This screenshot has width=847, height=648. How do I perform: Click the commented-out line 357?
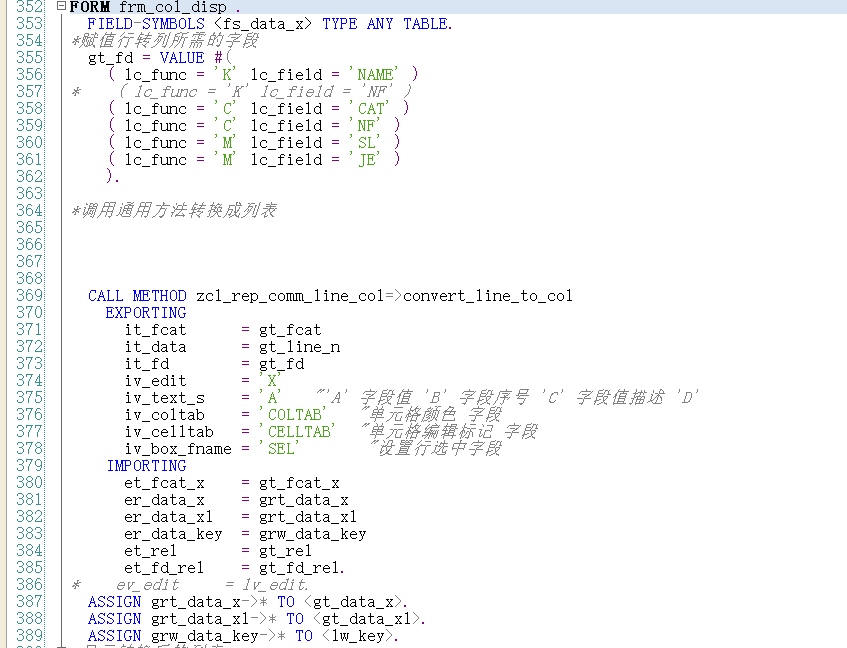[x=242, y=91]
